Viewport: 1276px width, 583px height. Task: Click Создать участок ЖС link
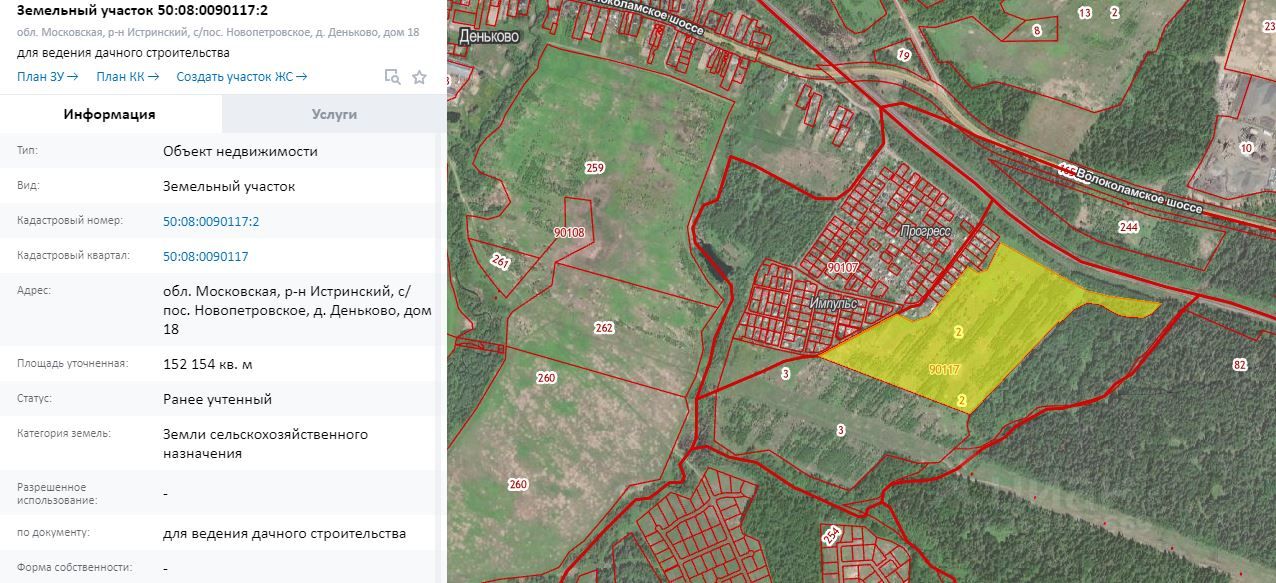coord(241,77)
